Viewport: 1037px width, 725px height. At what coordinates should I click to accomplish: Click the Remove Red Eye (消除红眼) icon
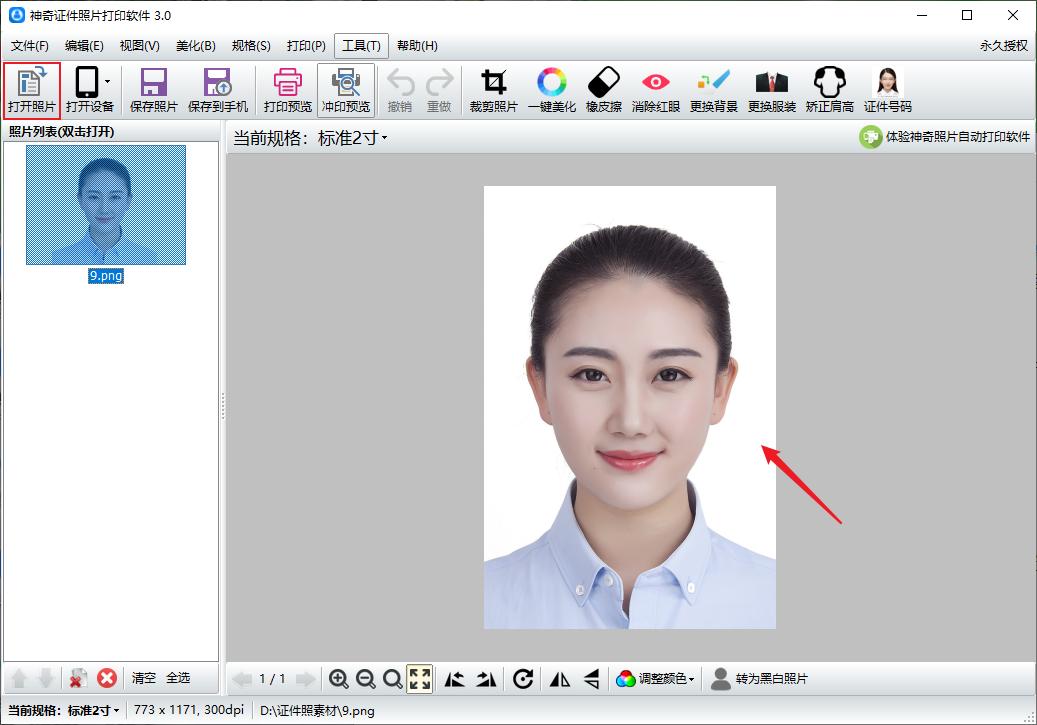[x=656, y=90]
